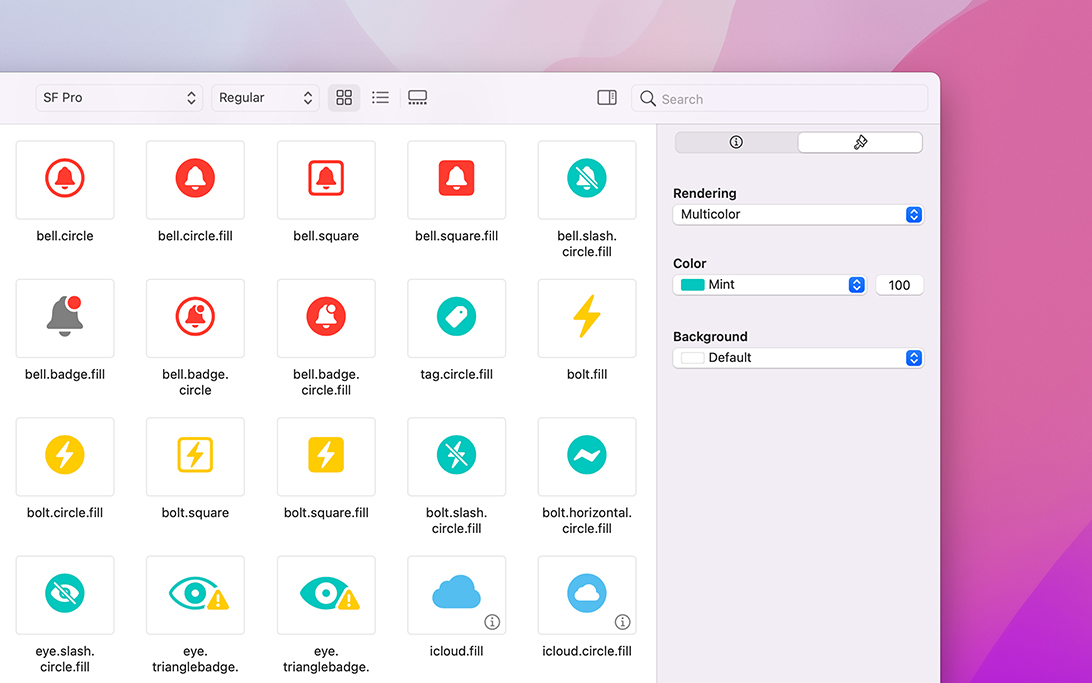Screen dimensions: 1092x683
Task: Click the tag.circle.fill label text
Action: click(x=456, y=375)
